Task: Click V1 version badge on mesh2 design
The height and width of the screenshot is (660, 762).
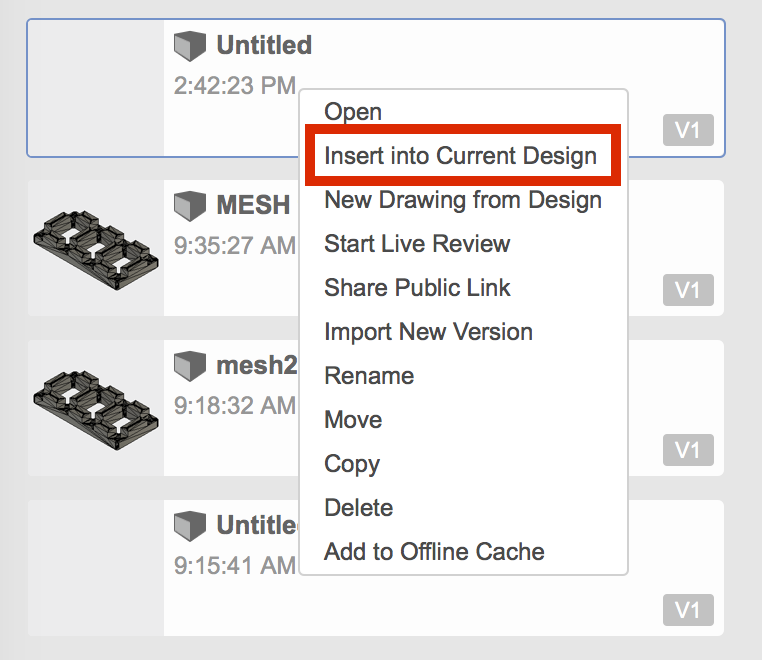Action: coord(687,450)
